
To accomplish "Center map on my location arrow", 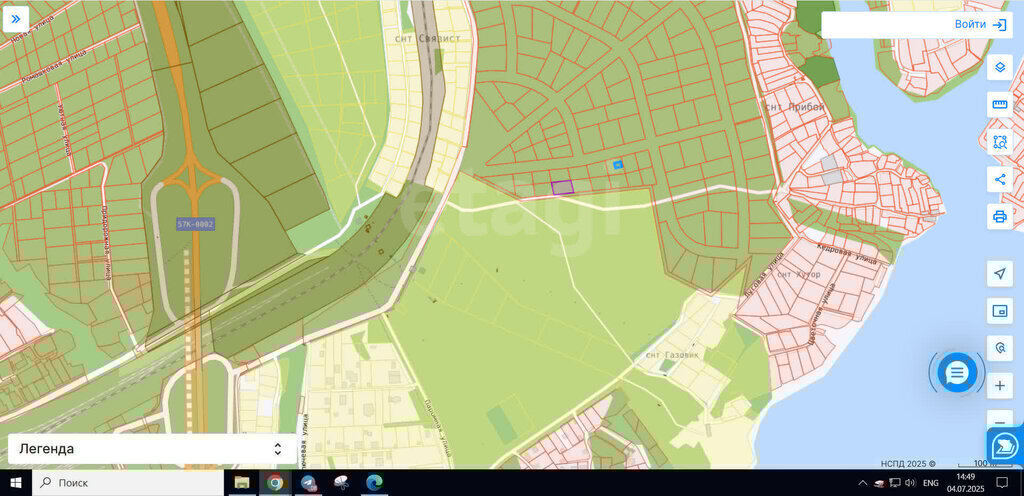I will click(999, 273).
